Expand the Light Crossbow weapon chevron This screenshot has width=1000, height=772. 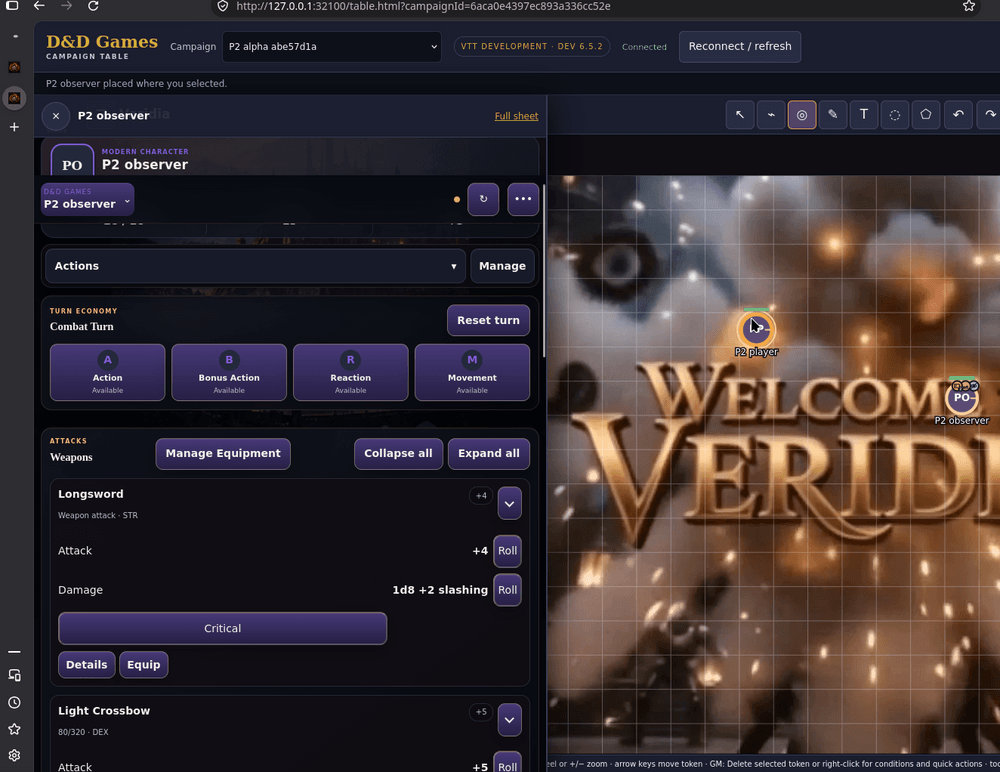click(x=510, y=720)
